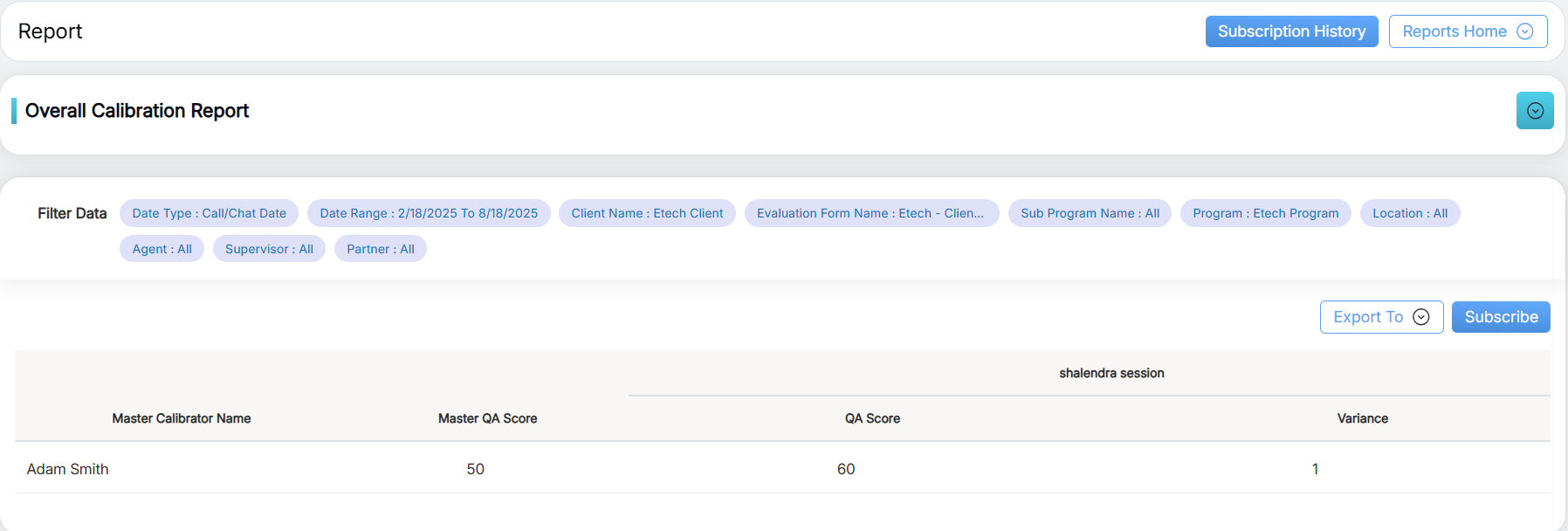The width and height of the screenshot is (1568, 531).
Task: Click the Subscribe button
Action: pos(1500,317)
